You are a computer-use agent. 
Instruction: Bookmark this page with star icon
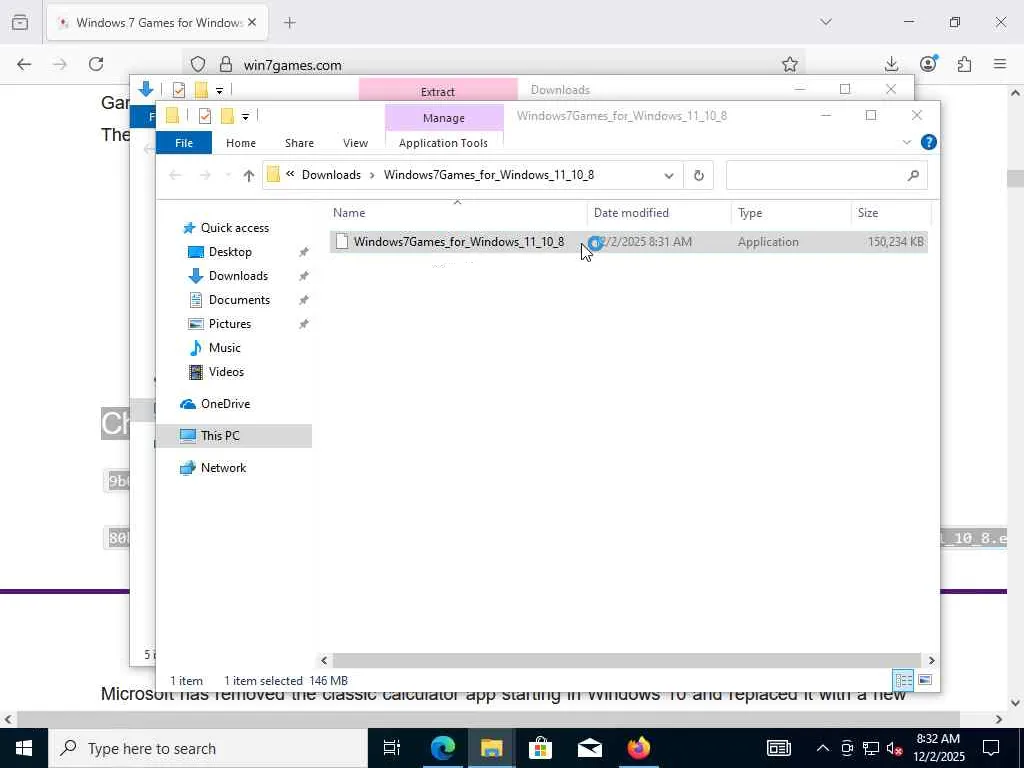tap(790, 64)
